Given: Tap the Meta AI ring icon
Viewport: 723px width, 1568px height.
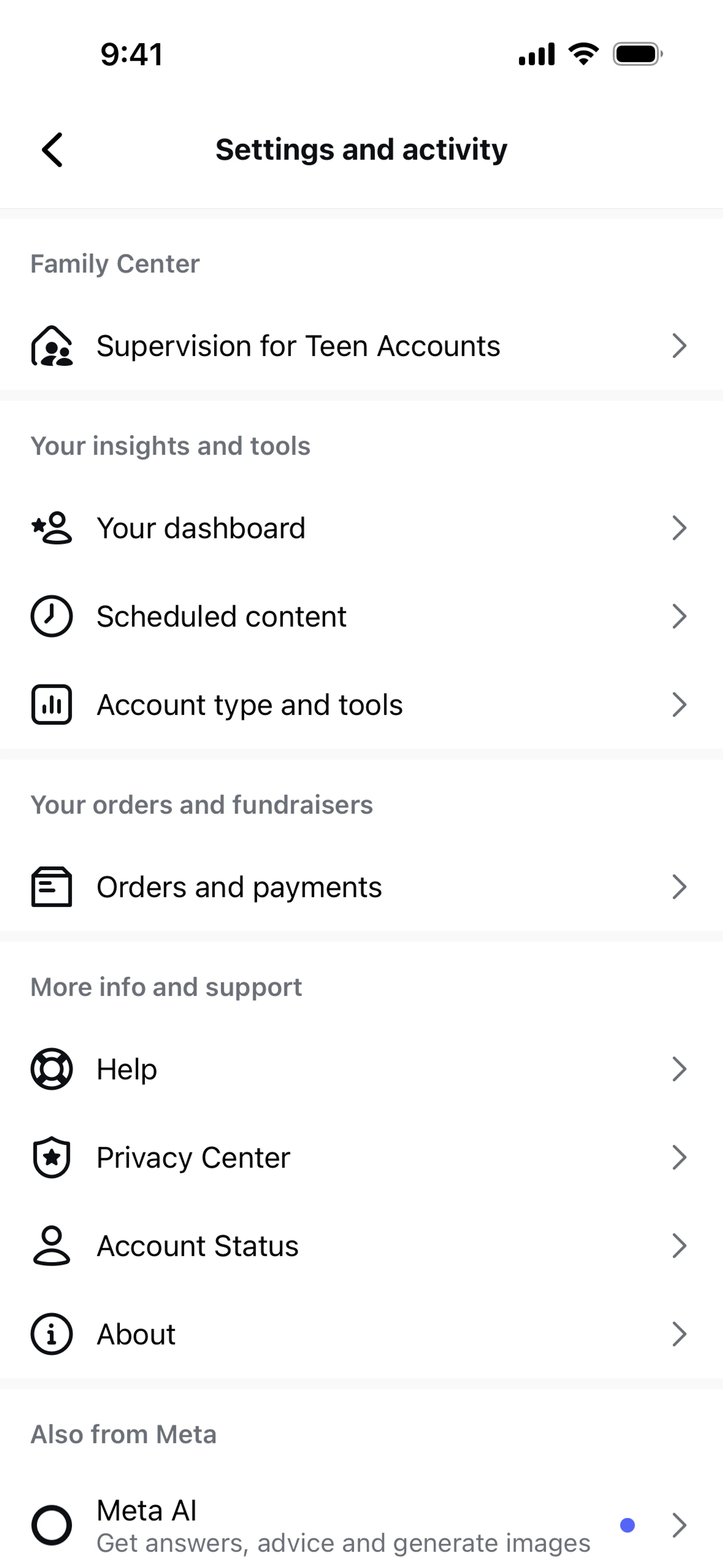Looking at the screenshot, I should click(52, 1525).
